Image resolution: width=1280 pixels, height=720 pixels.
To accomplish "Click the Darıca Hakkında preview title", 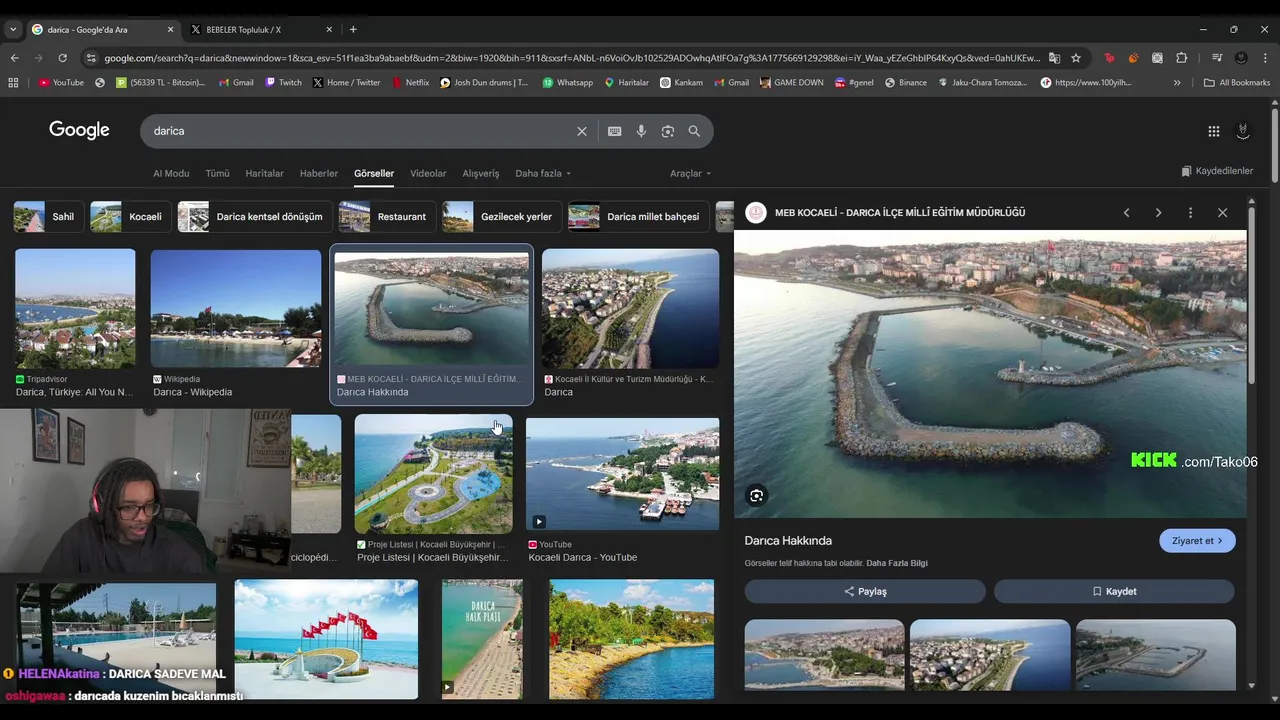I will (x=788, y=541).
